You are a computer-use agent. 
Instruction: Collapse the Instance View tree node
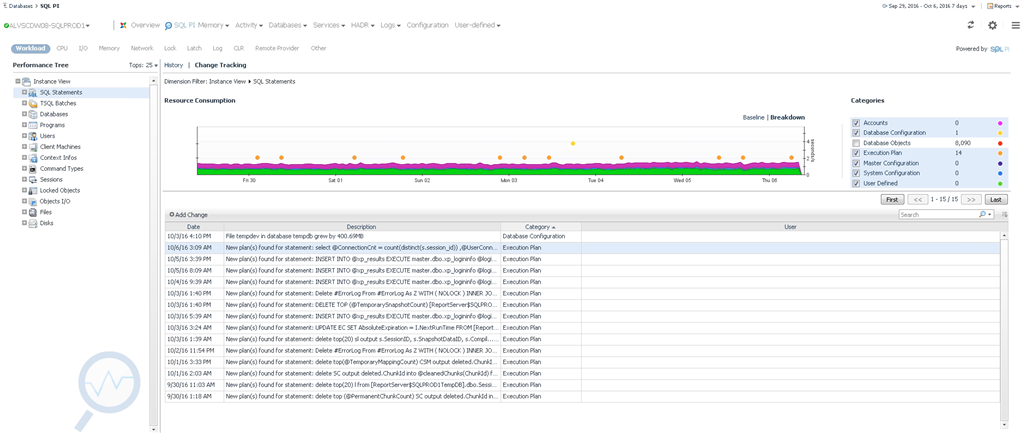(18, 82)
